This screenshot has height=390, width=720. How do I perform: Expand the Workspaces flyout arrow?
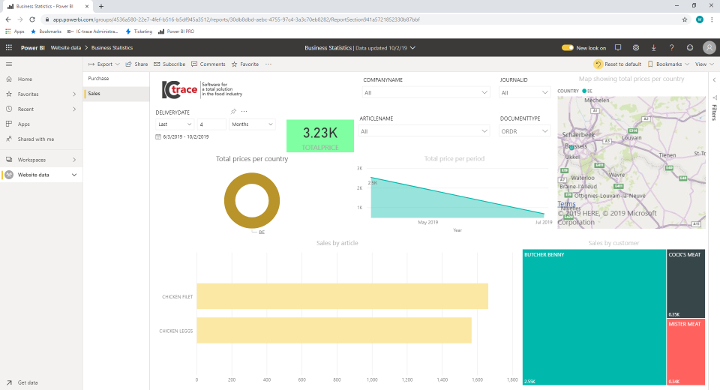tap(74, 160)
